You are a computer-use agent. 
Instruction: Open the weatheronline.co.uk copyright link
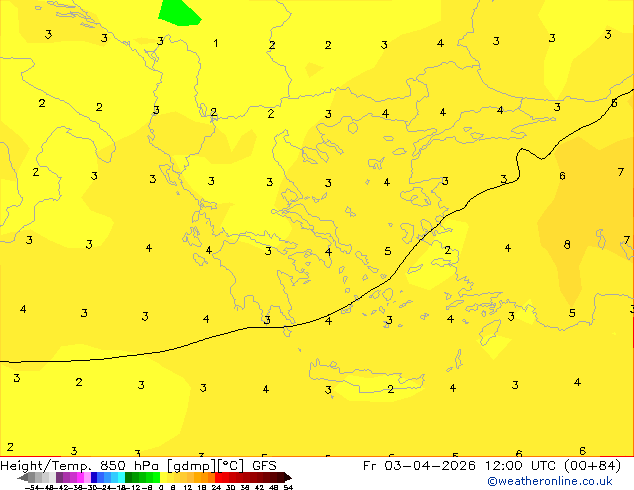pos(550,481)
